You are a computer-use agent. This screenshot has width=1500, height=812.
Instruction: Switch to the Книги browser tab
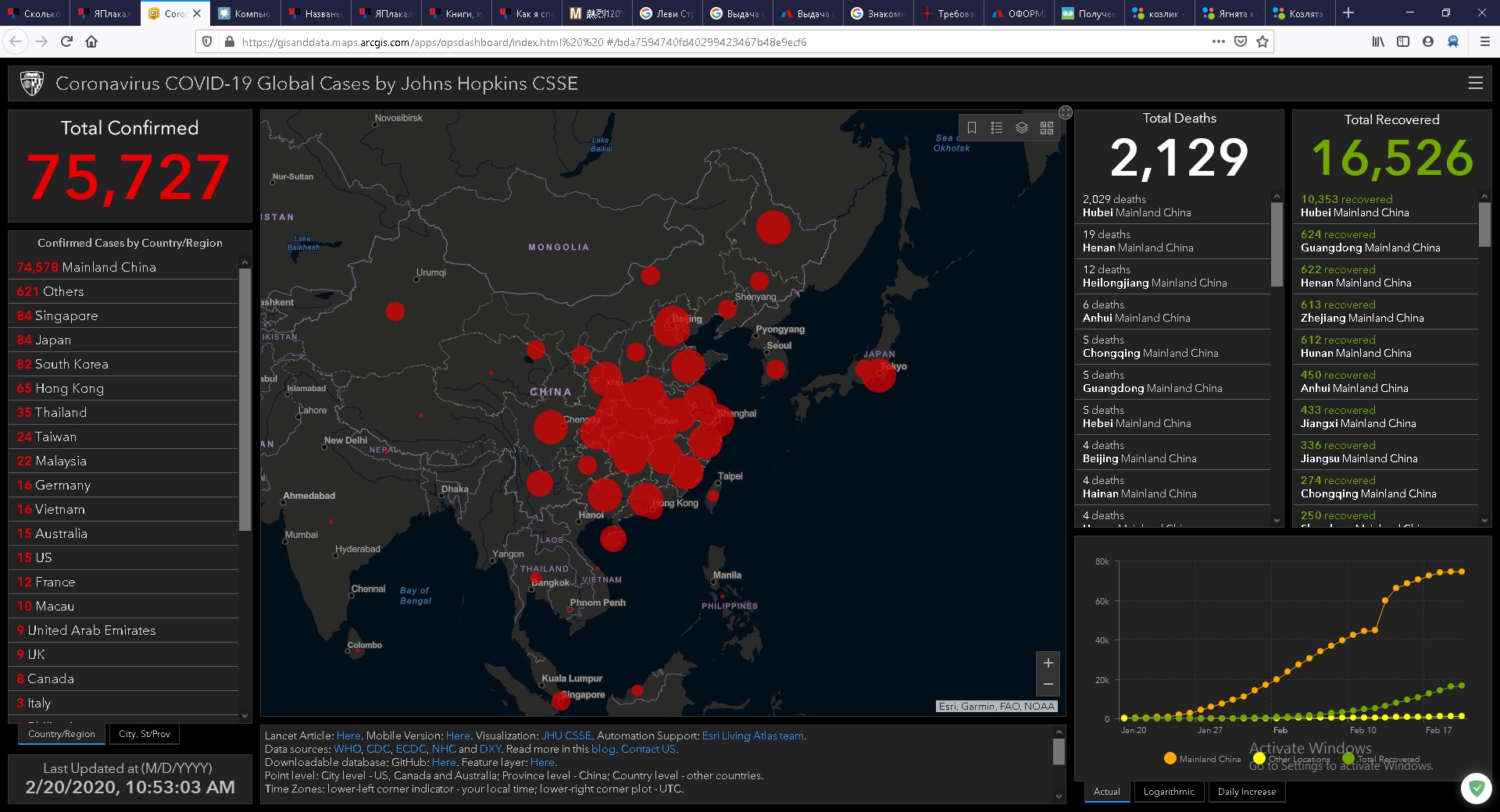point(456,13)
